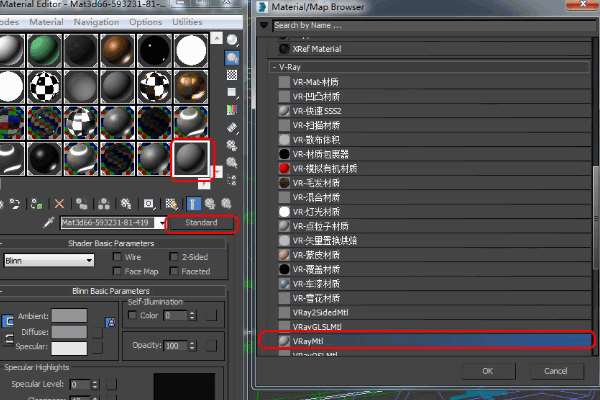Open the Blinn shader type dropdown

(x=49, y=260)
